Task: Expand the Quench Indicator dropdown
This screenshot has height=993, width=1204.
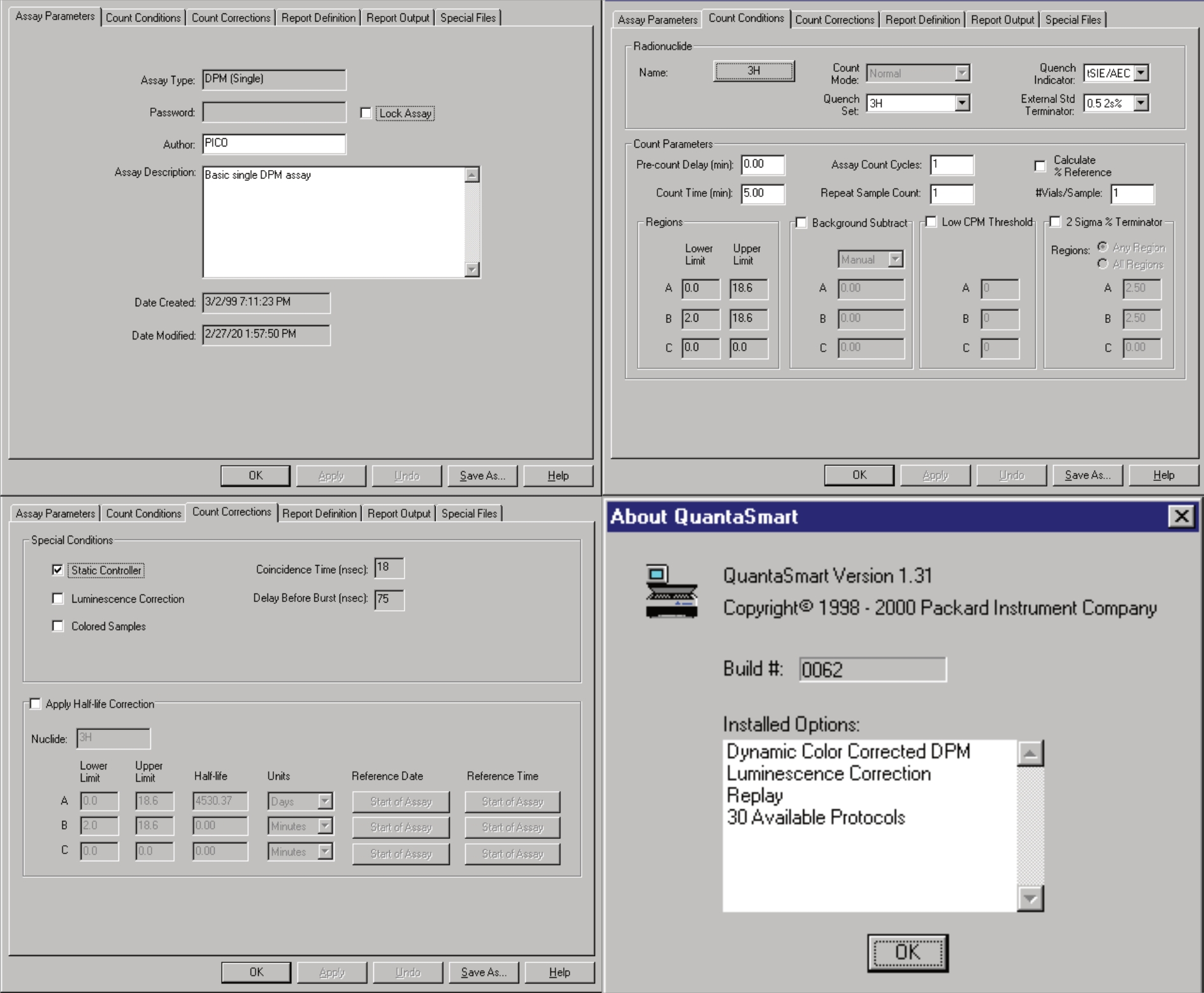Action: [x=1141, y=73]
